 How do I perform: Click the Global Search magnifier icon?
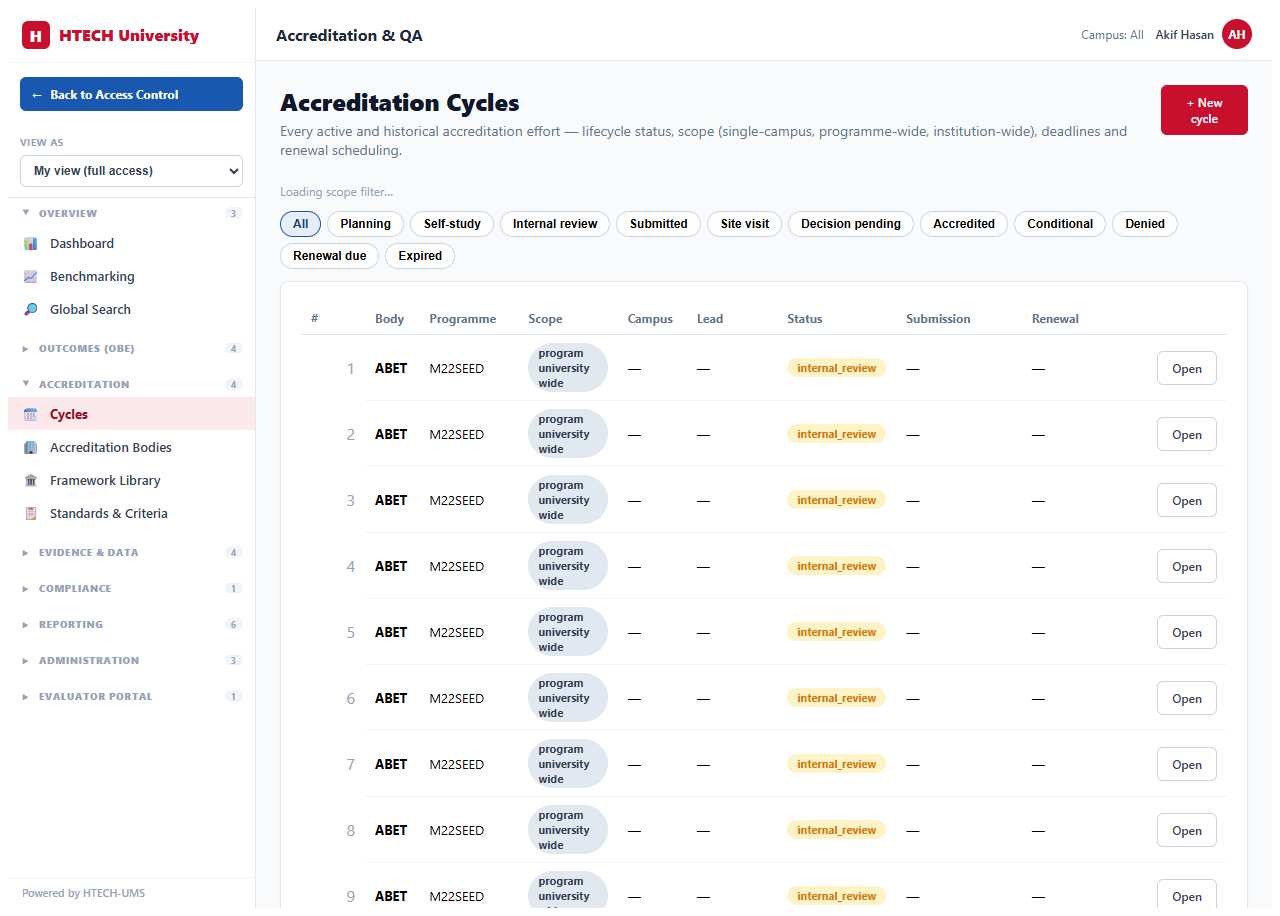(x=30, y=309)
